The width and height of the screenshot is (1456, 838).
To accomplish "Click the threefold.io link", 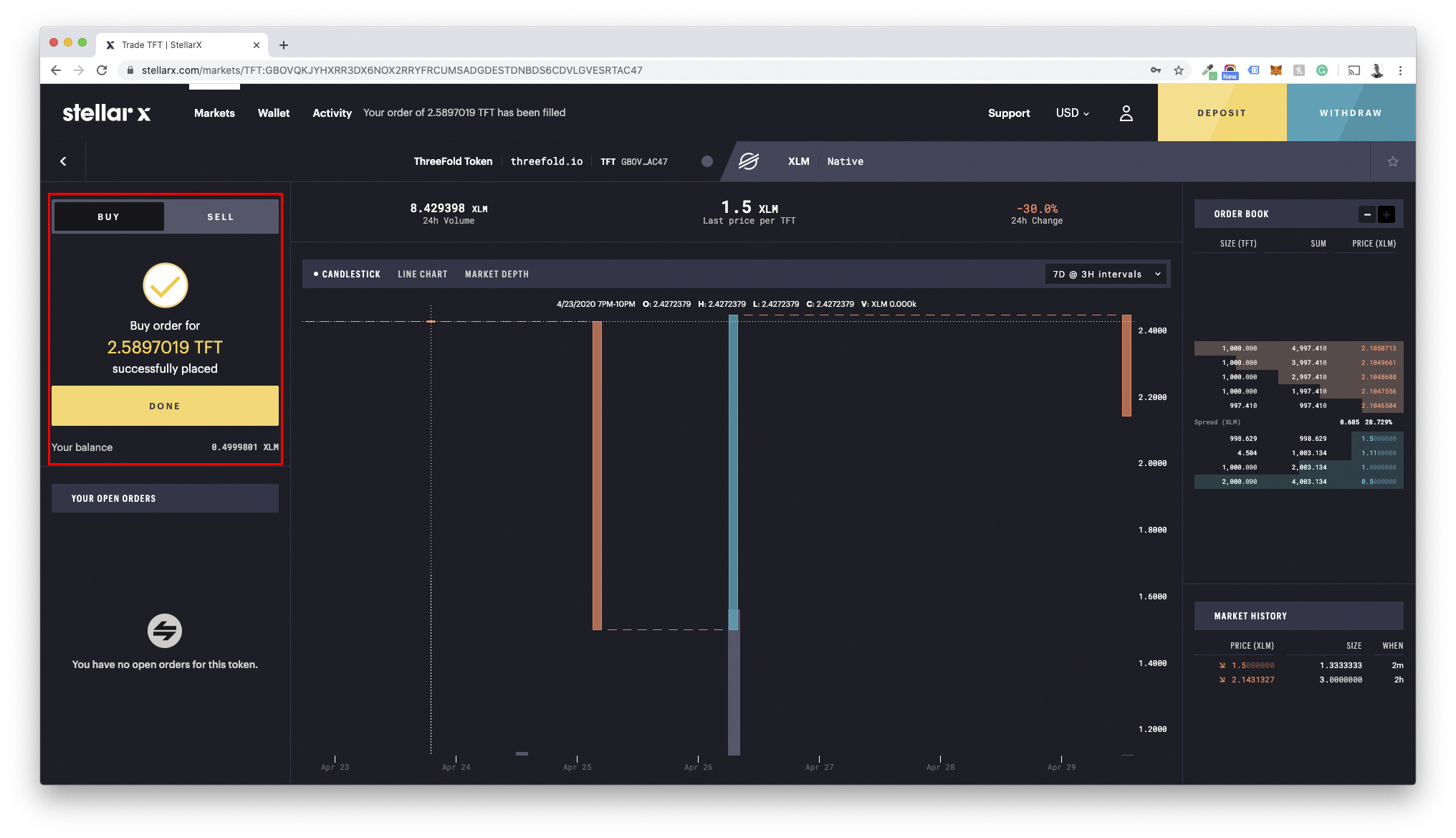I will [546, 161].
